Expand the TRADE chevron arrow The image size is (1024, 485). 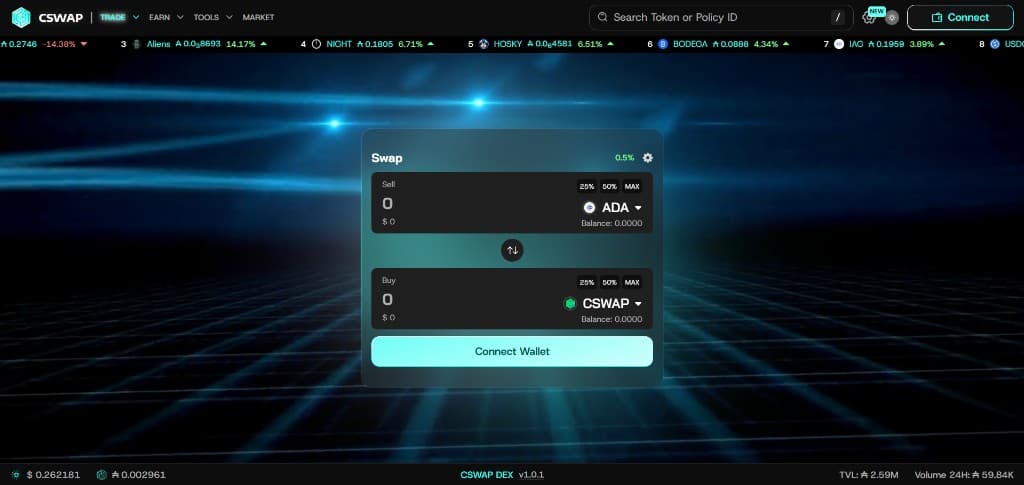pos(136,18)
